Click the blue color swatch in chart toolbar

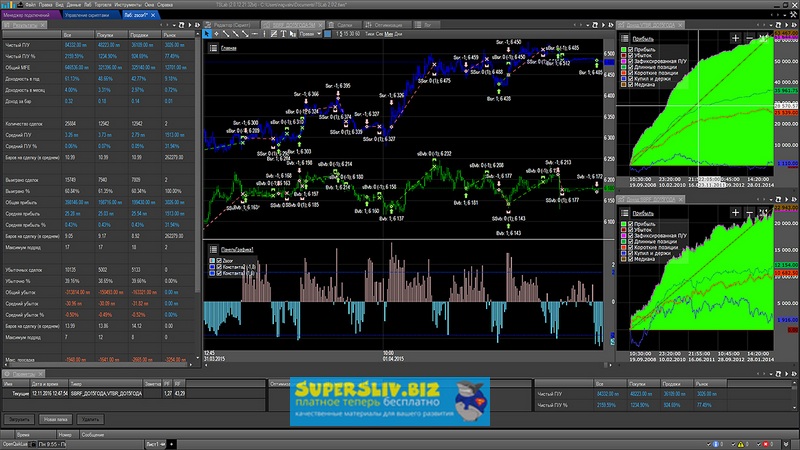coord(327,32)
